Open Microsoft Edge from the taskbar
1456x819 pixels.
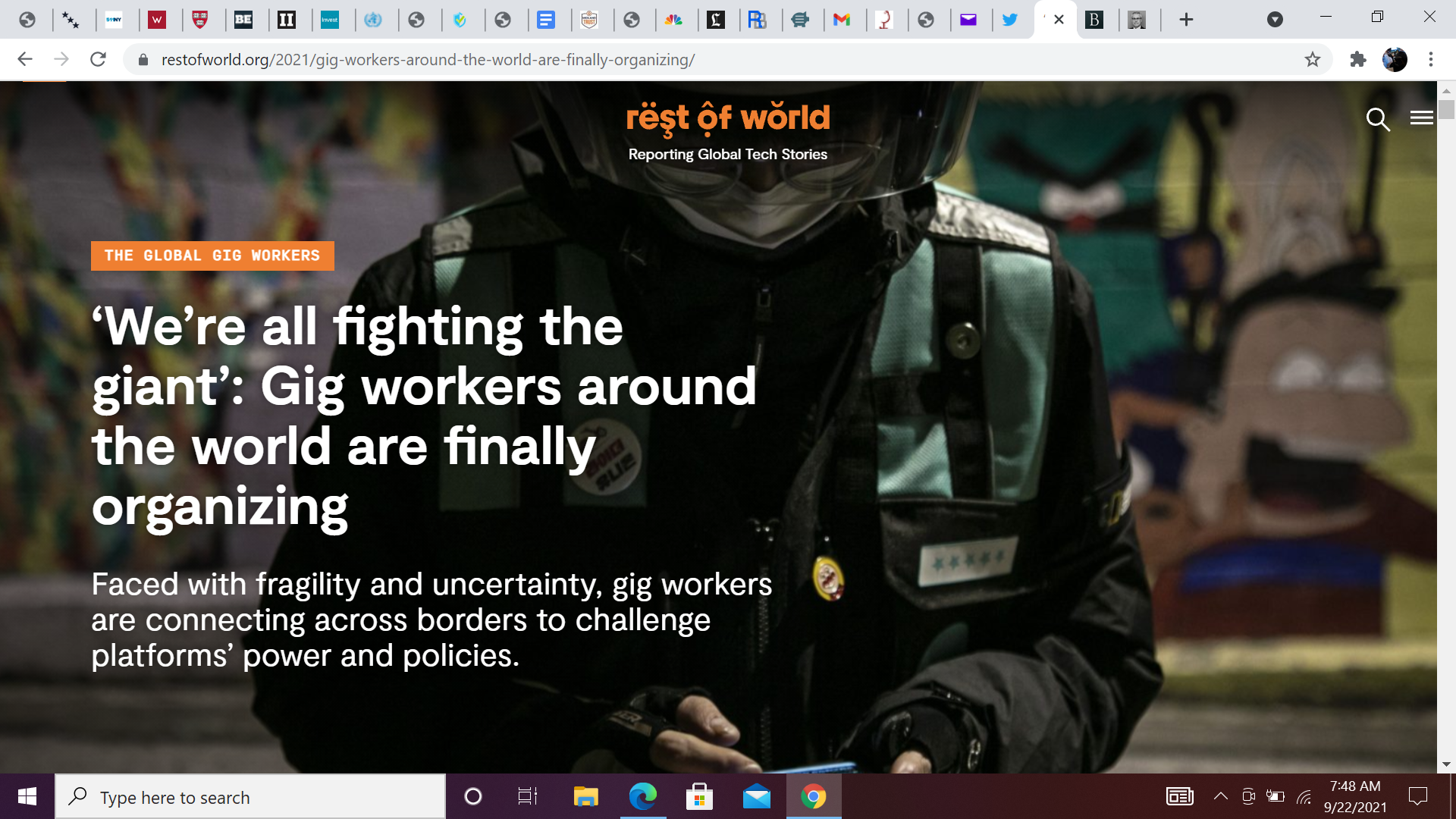point(642,797)
